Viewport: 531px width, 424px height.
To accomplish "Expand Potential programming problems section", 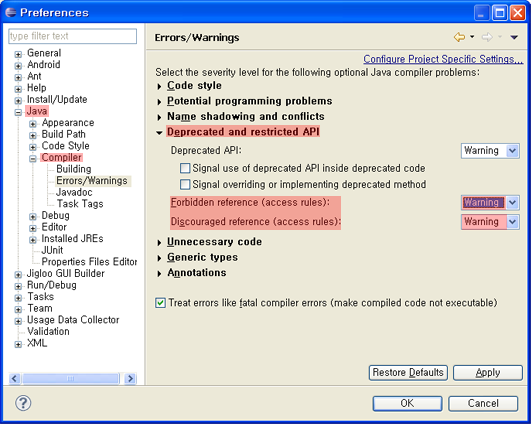I will [159, 102].
